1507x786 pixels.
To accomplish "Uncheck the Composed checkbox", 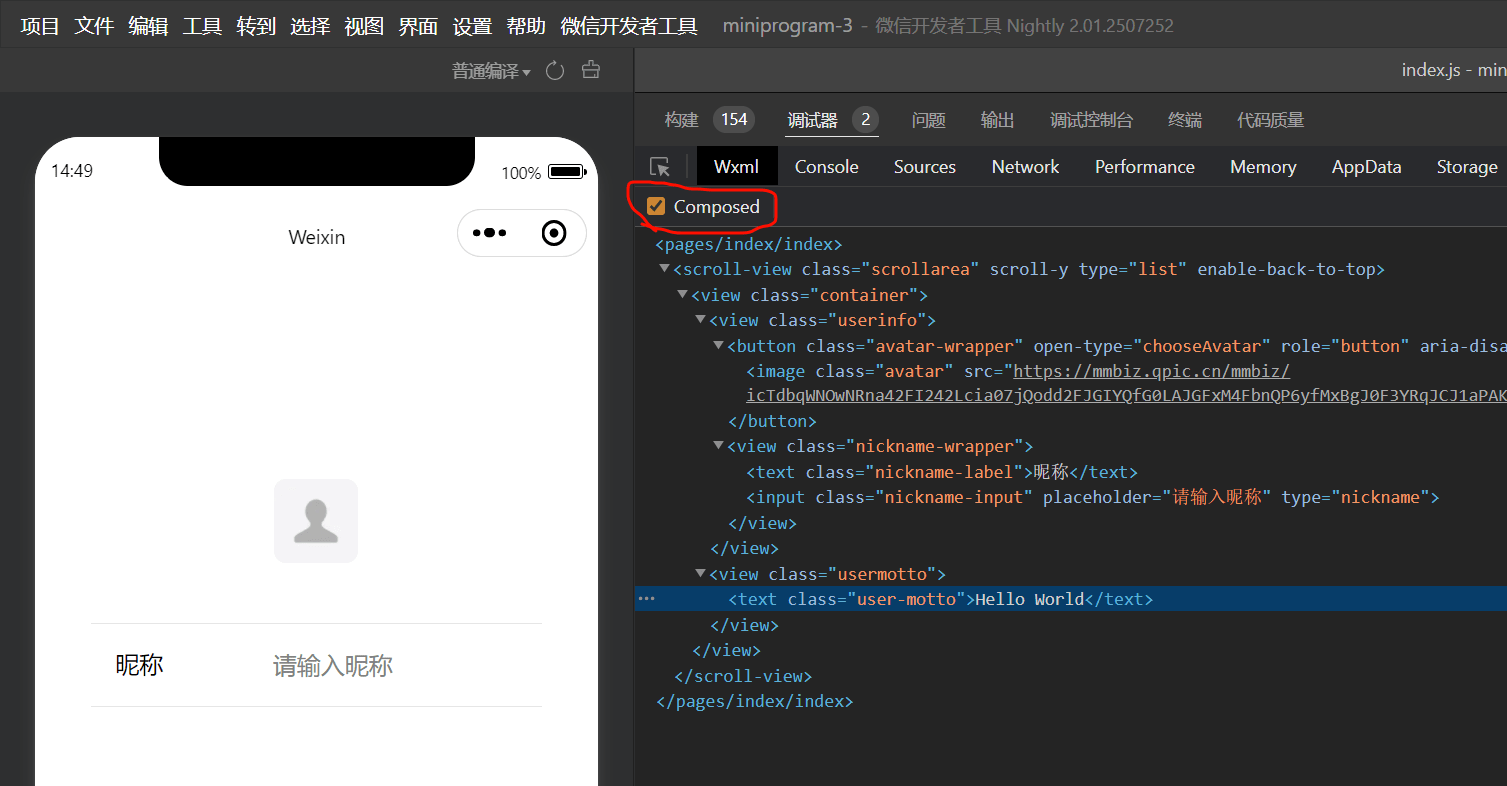I will tap(656, 207).
